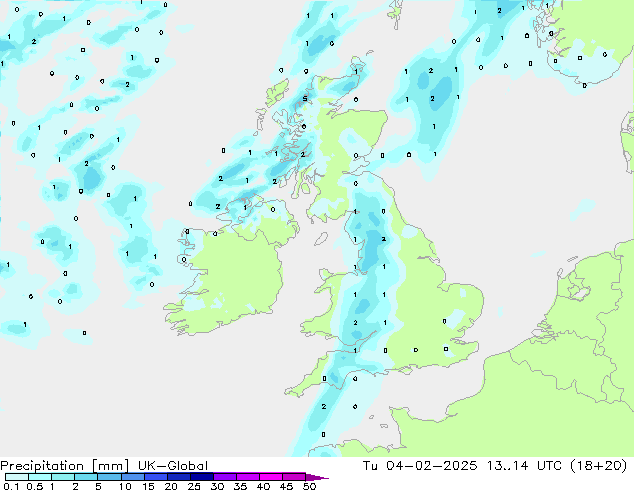This screenshot has height=490, width=634.
Task: Select the 5–10 mm legend color swatch
Action: [x=109, y=477]
